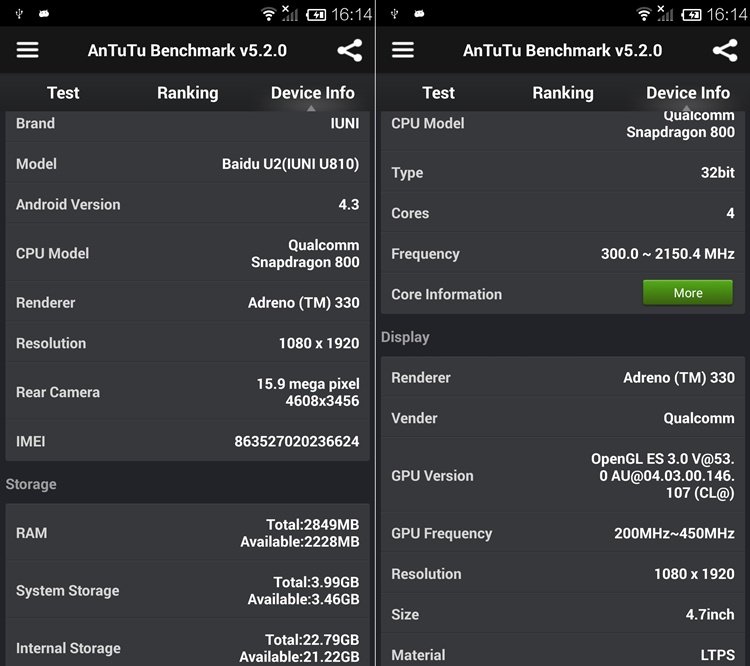
Task: Select the System Storage Total:3.99GB row
Action: pyautogui.click(x=188, y=590)
